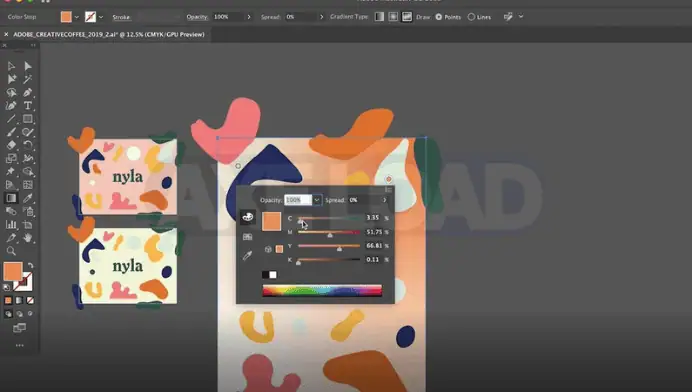The width and height of the screenshot is (692, 392).
Task: Activate the Hand tool
Action: coord(28,238)
